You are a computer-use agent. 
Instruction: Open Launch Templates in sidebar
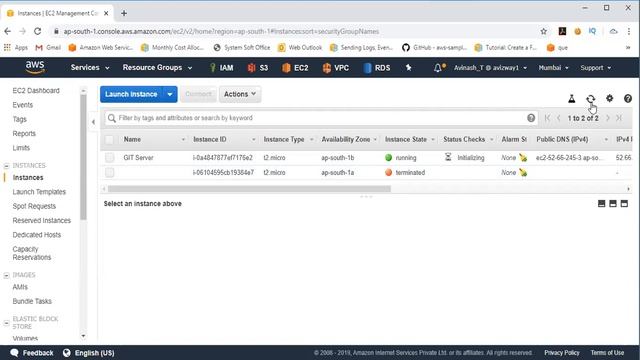(39, 192)
